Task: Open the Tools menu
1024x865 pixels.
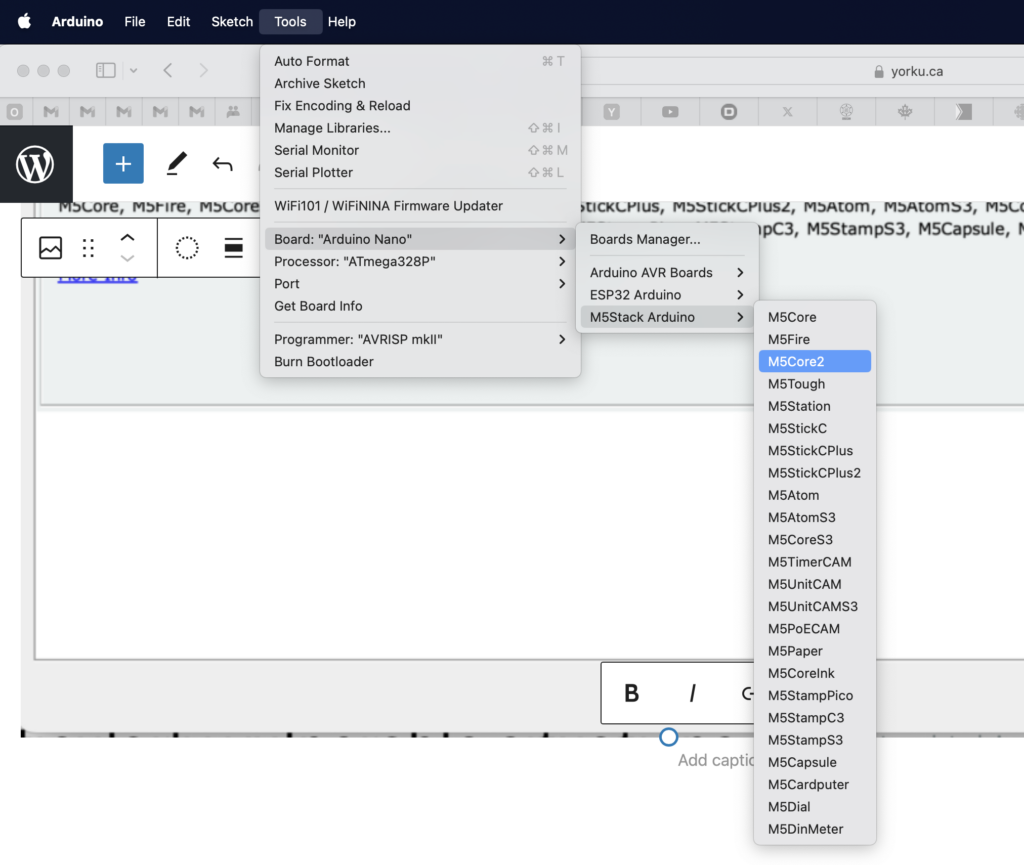Action: tap(290, 22)
